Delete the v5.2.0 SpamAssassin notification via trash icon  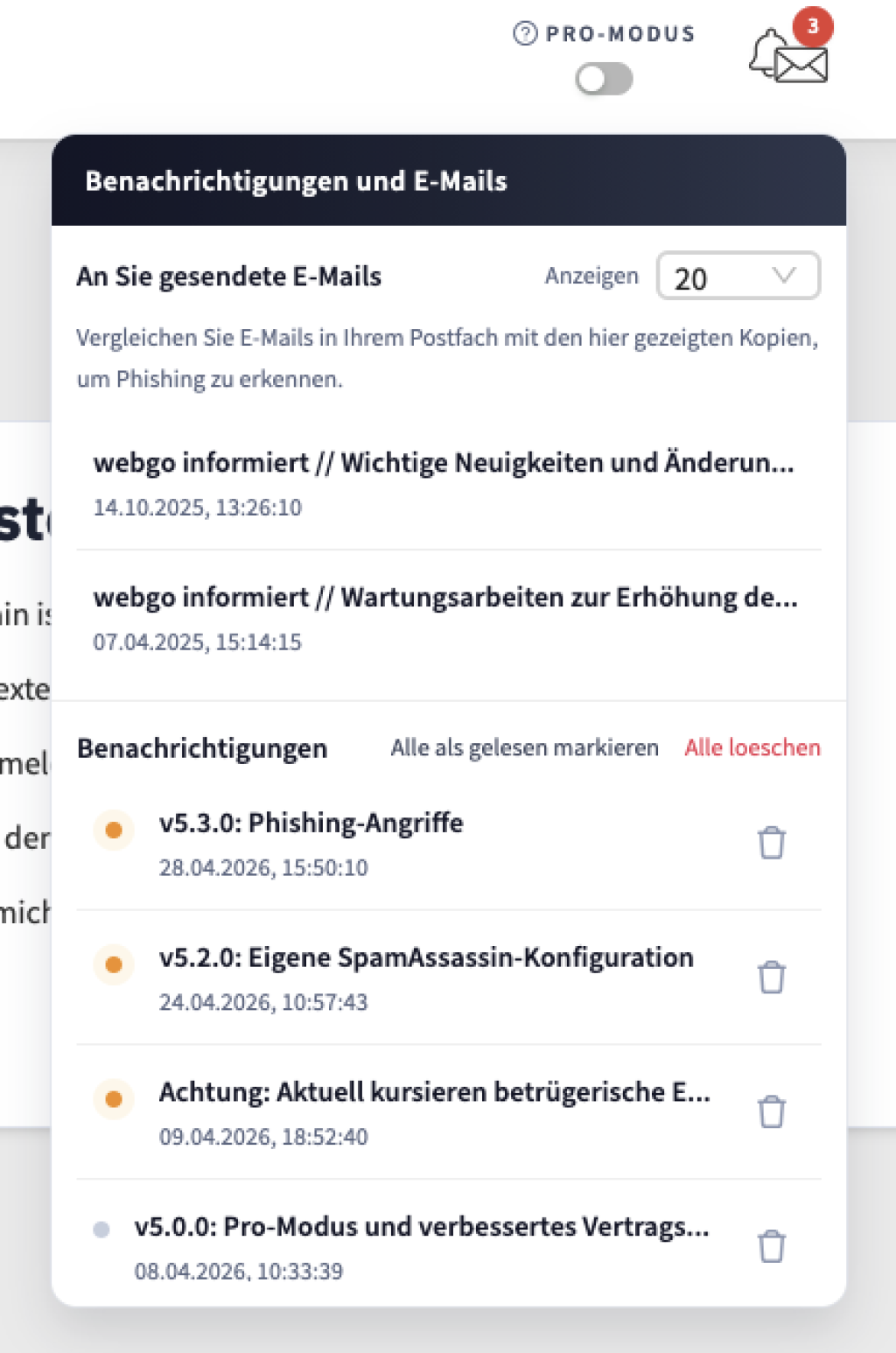coord(771,977)
